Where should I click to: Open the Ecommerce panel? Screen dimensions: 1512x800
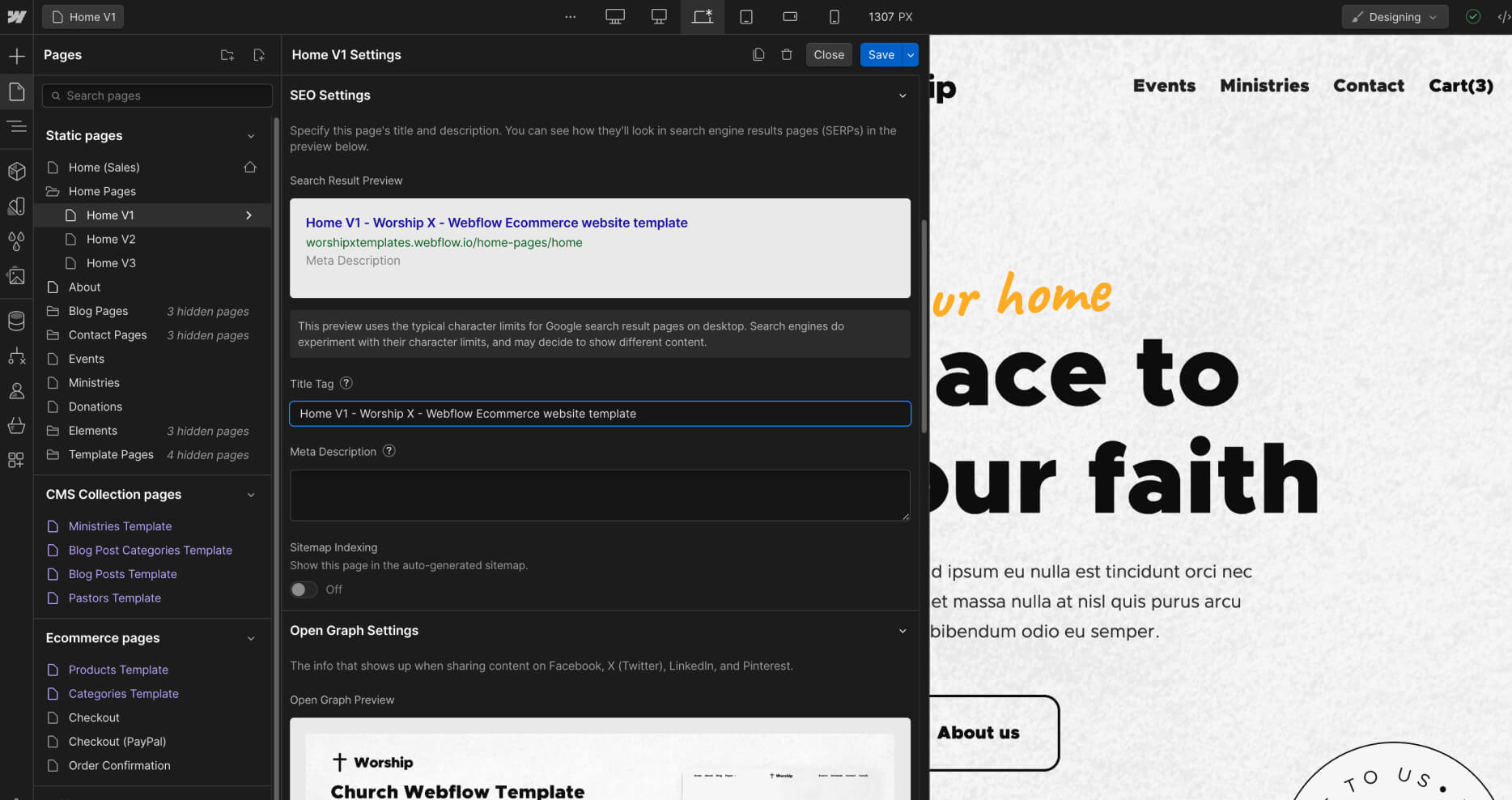(x=17, y=425)
